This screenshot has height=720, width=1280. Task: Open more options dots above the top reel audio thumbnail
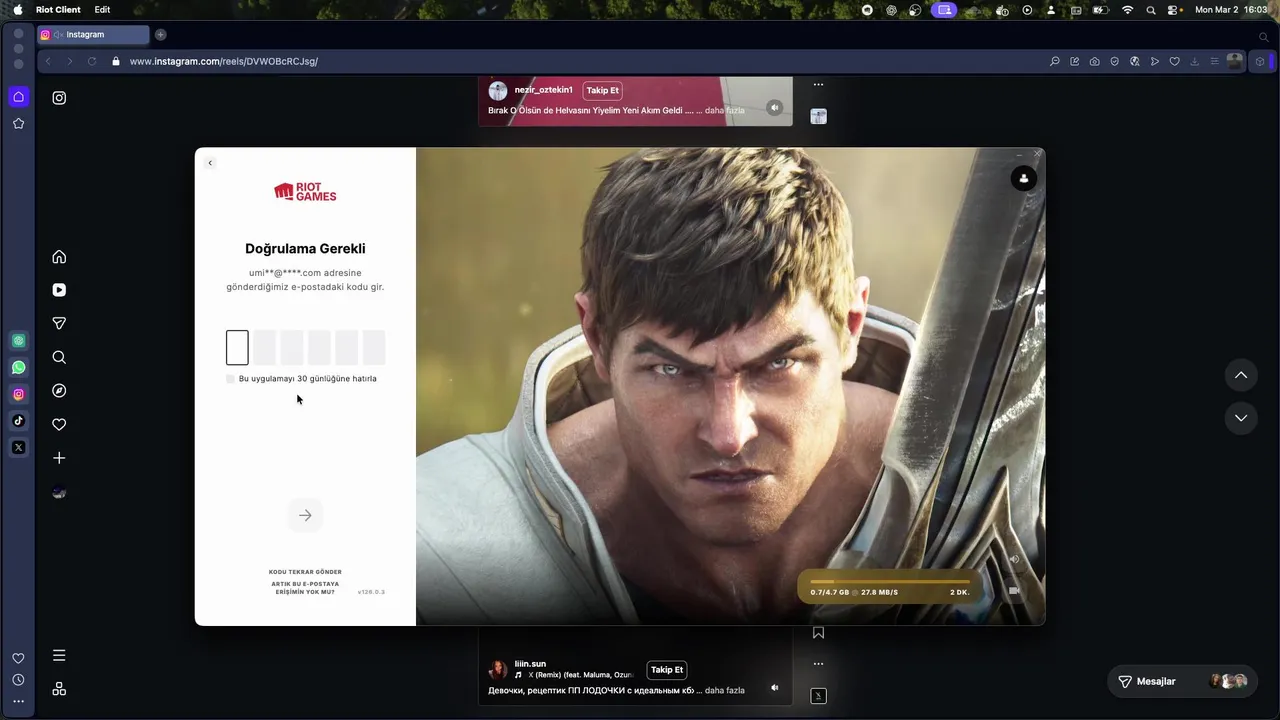pyautogui.click(x=818, y=84)
